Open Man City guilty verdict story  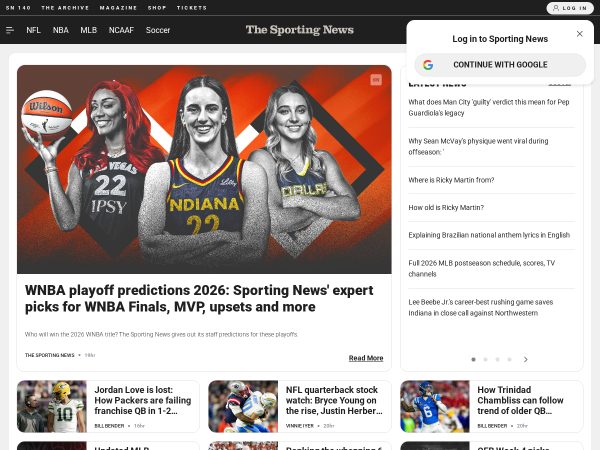489,108
